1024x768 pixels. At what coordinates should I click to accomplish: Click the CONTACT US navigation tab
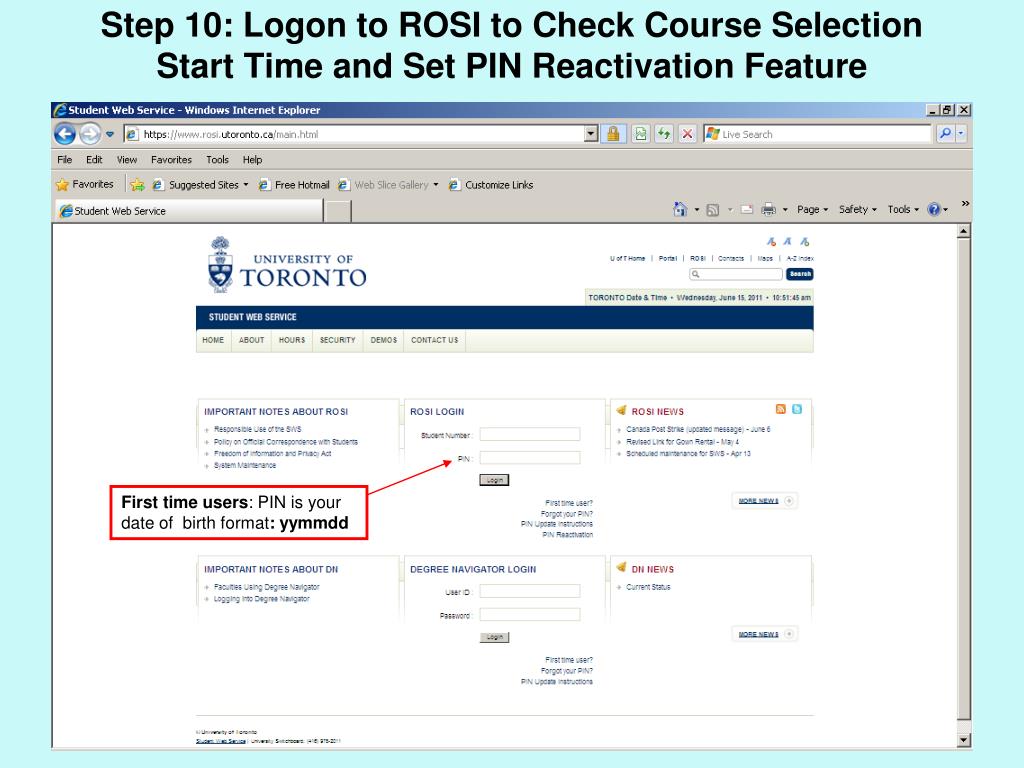[x=434, y=340]
